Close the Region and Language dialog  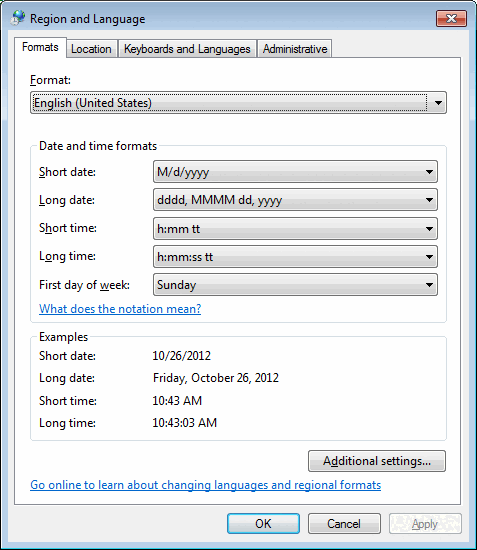(x=451, y=18)
